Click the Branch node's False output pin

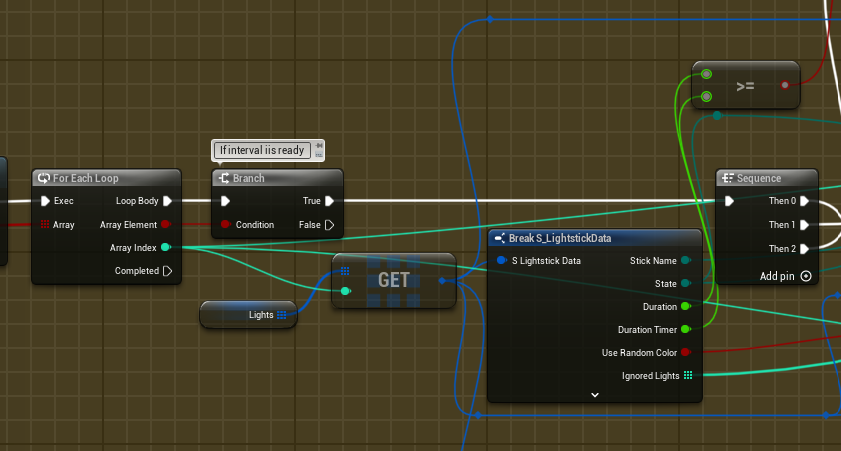(x=329, y=225)
